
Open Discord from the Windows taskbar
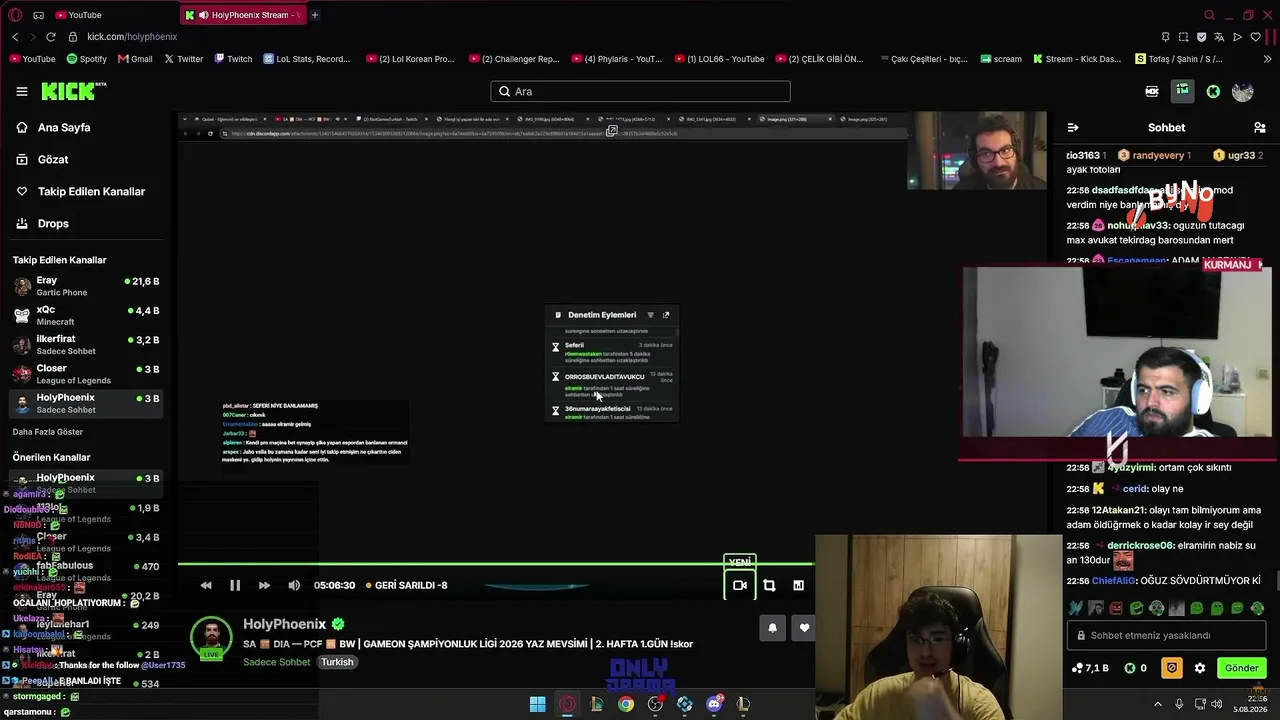click(714, 704)
